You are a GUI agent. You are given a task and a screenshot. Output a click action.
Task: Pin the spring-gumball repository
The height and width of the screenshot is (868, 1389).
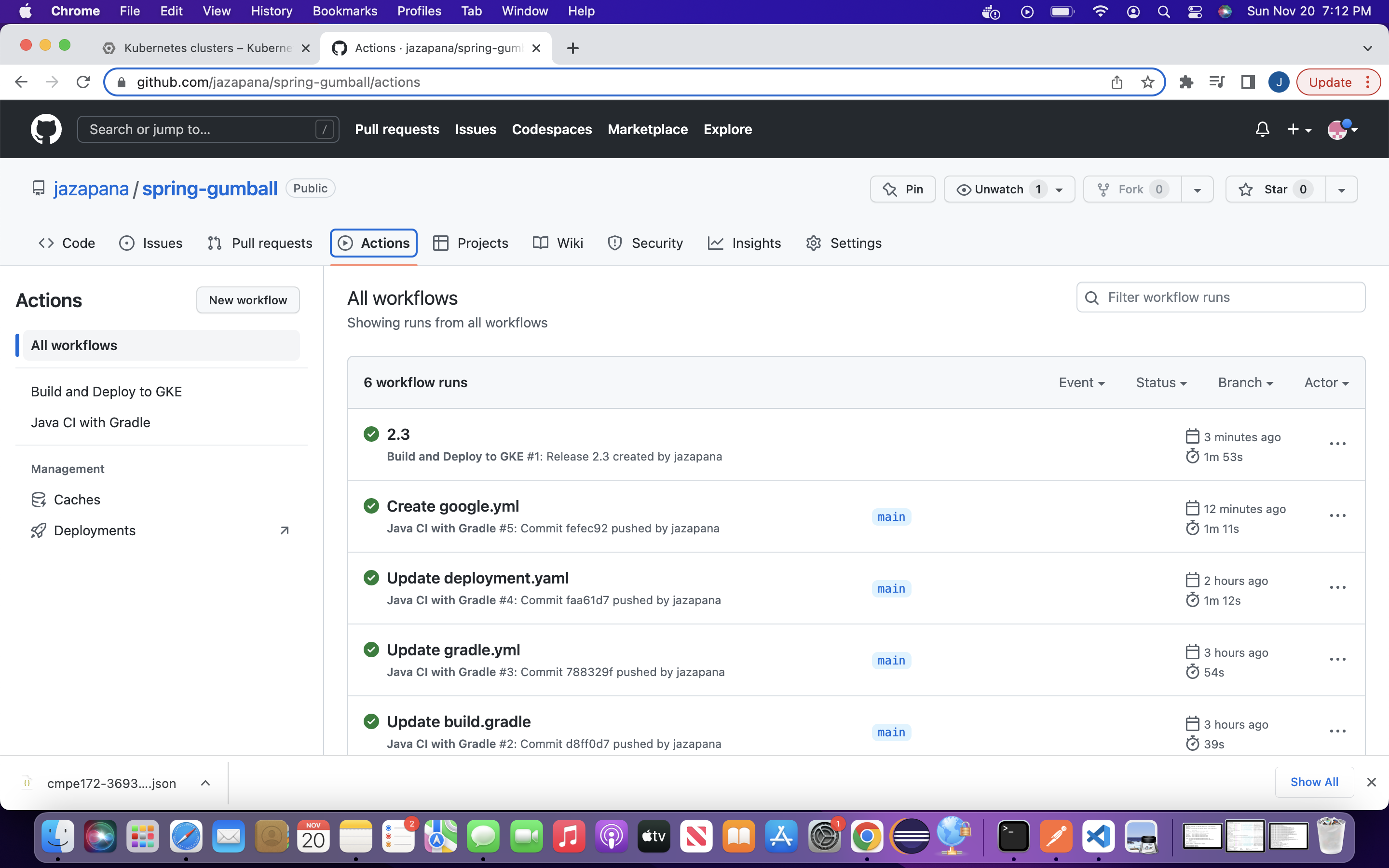[x=903, y=190]
